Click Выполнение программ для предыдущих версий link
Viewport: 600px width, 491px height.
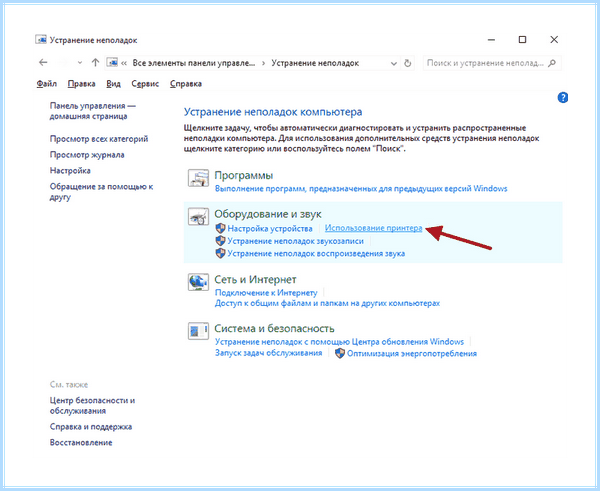click(361, 189)
